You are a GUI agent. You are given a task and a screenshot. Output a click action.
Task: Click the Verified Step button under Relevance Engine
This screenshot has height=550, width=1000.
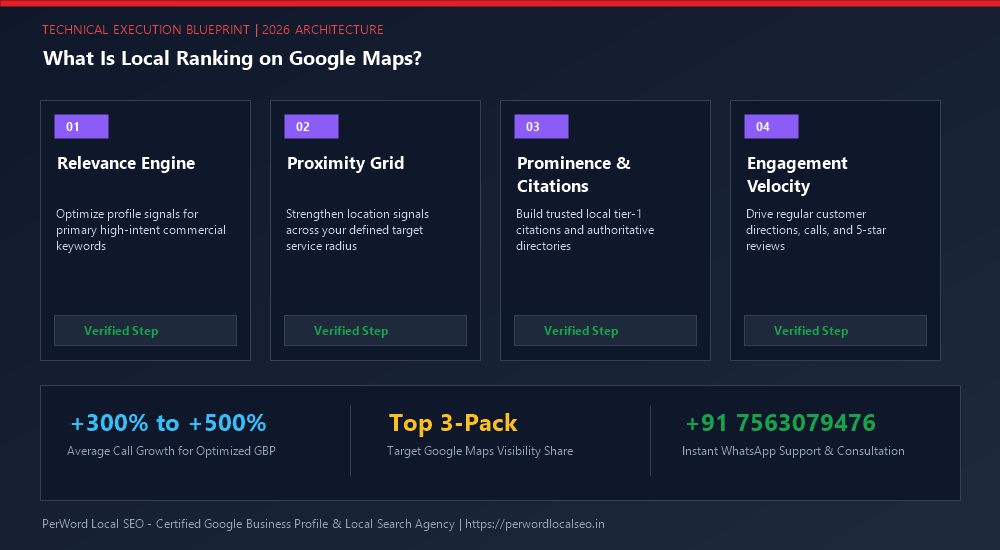click(x=145, y=331)
